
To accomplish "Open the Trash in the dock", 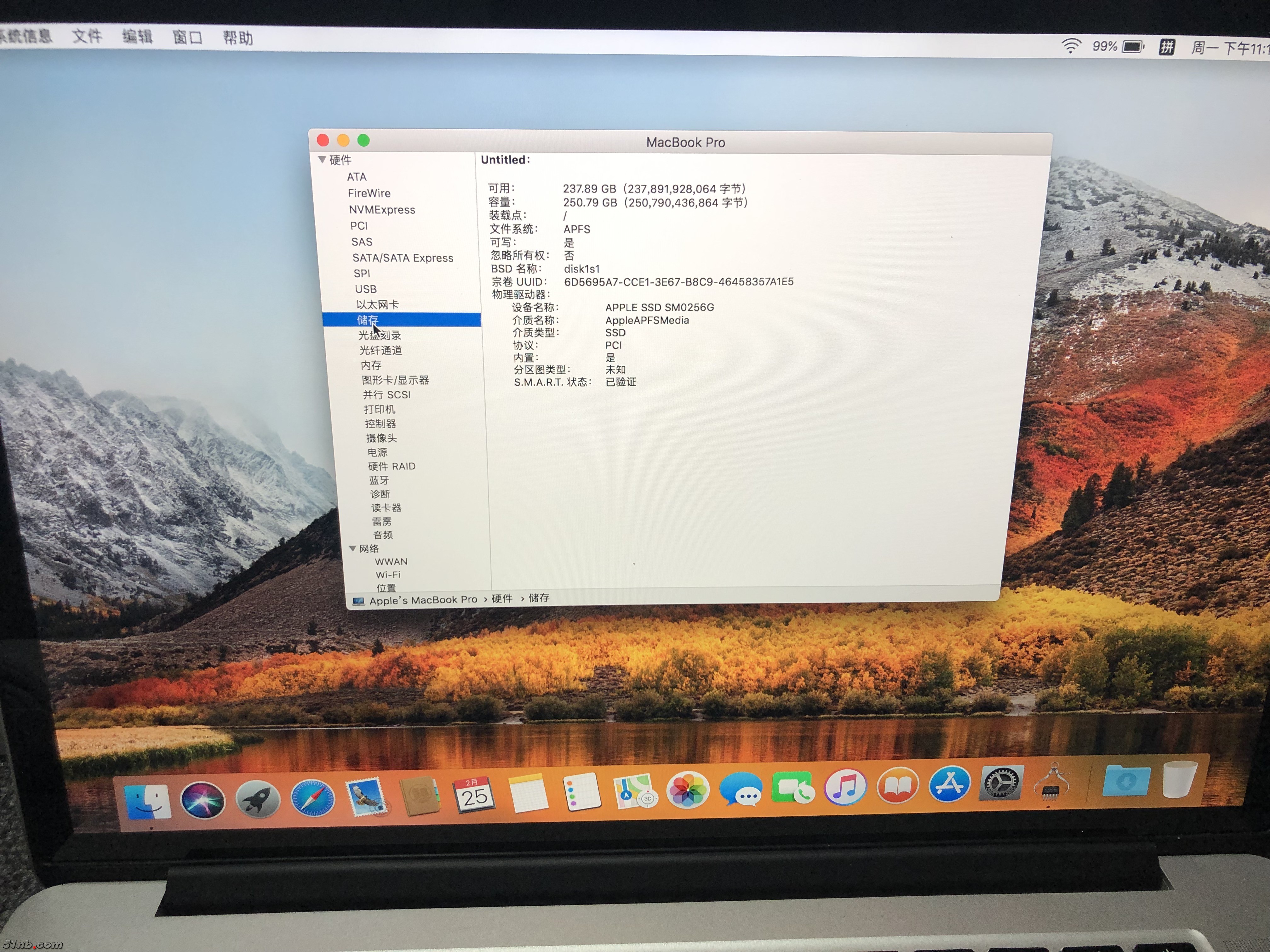I will (x=1179, y=779).
